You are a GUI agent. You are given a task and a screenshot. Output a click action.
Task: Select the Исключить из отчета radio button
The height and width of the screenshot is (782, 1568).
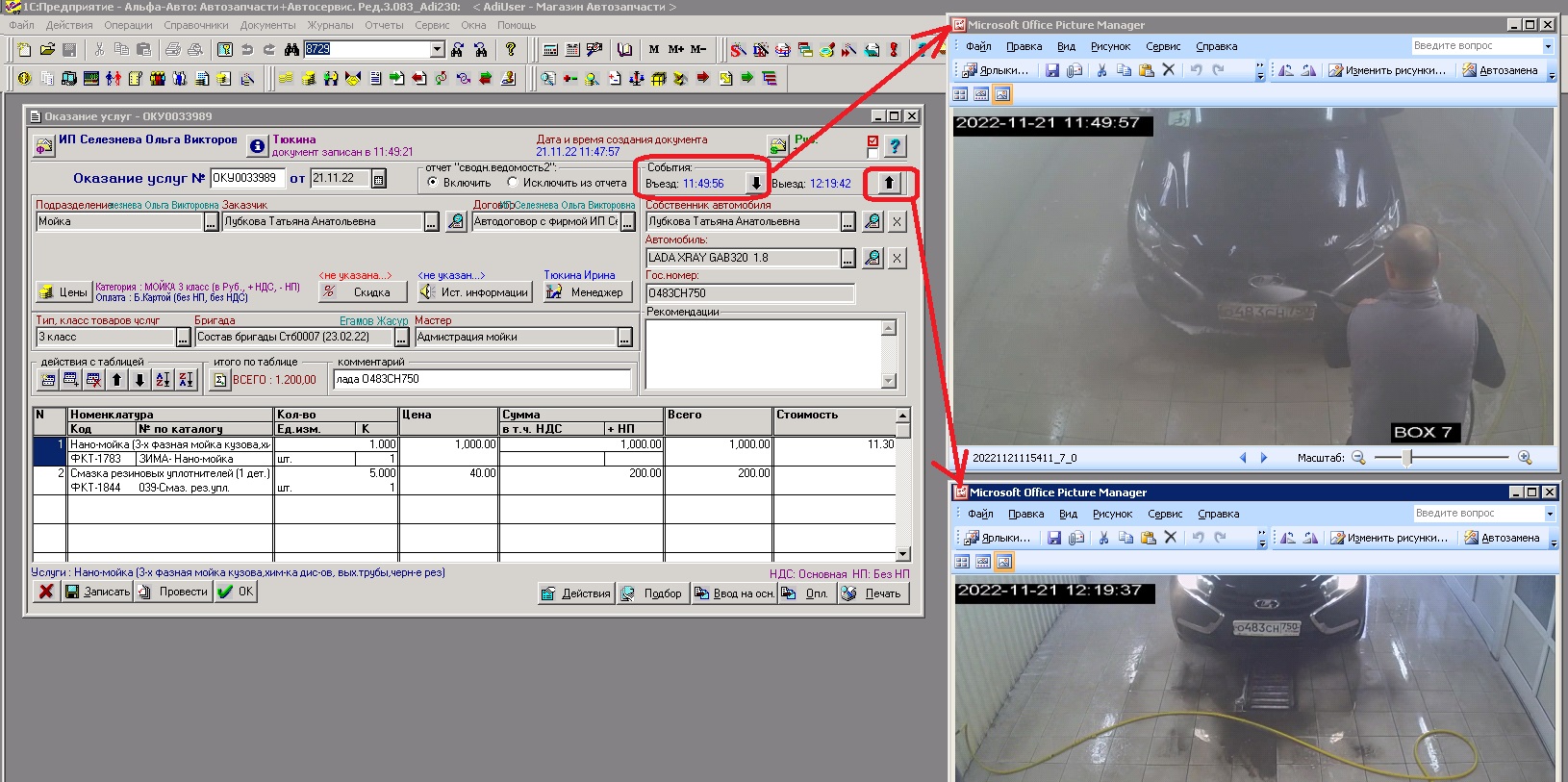point(513,183)
